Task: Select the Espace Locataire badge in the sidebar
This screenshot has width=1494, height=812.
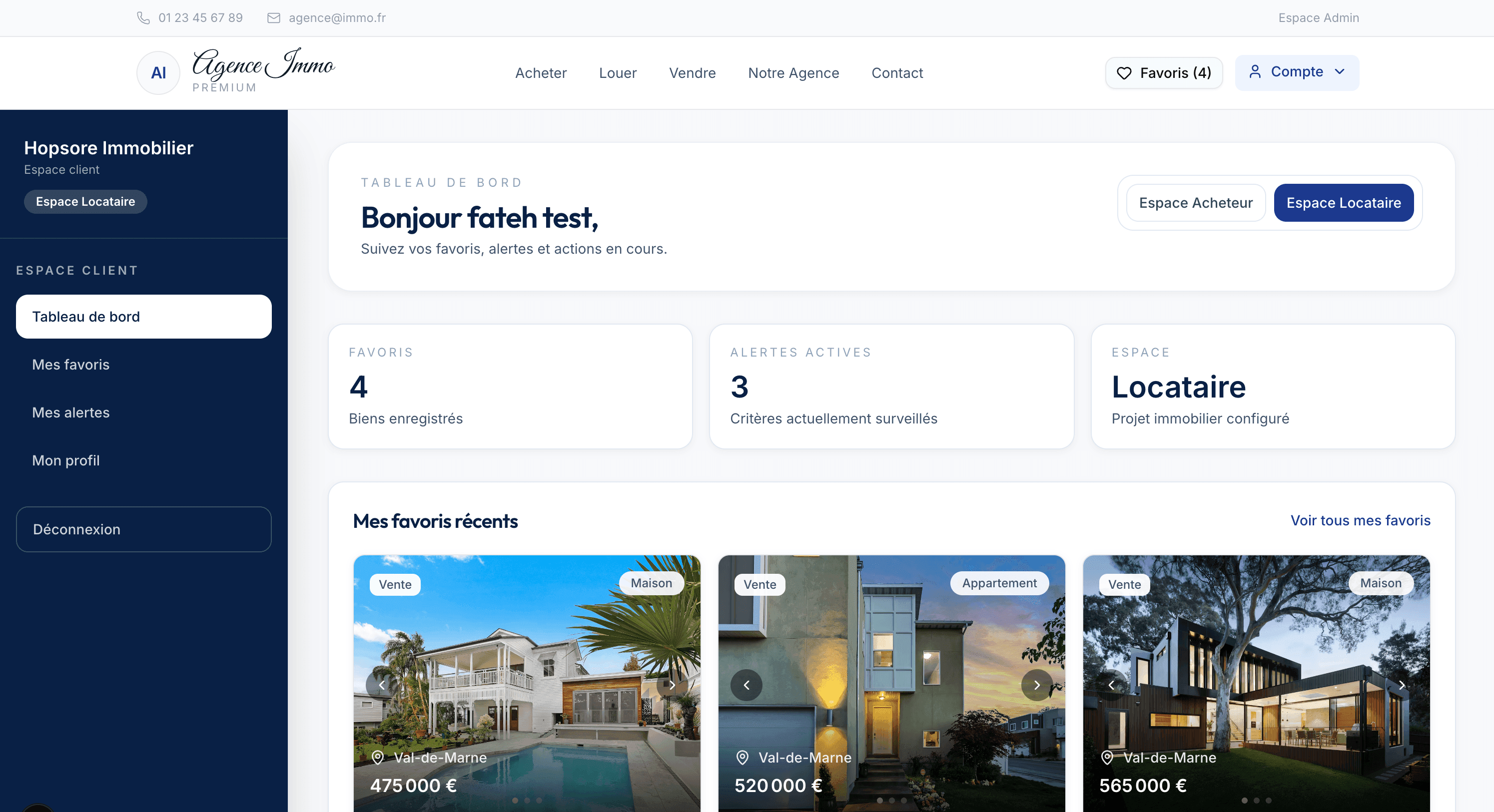Action: (x=85, y=201)
